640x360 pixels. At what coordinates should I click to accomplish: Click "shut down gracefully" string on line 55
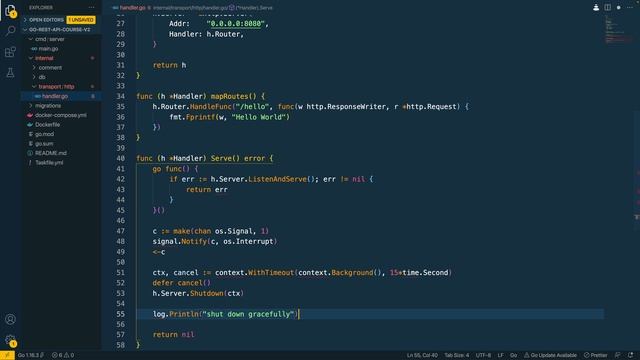[248, 314]
